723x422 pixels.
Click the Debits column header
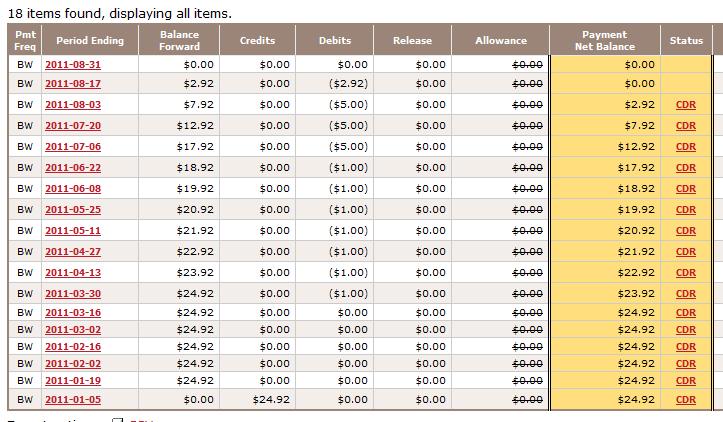point(335,41)
